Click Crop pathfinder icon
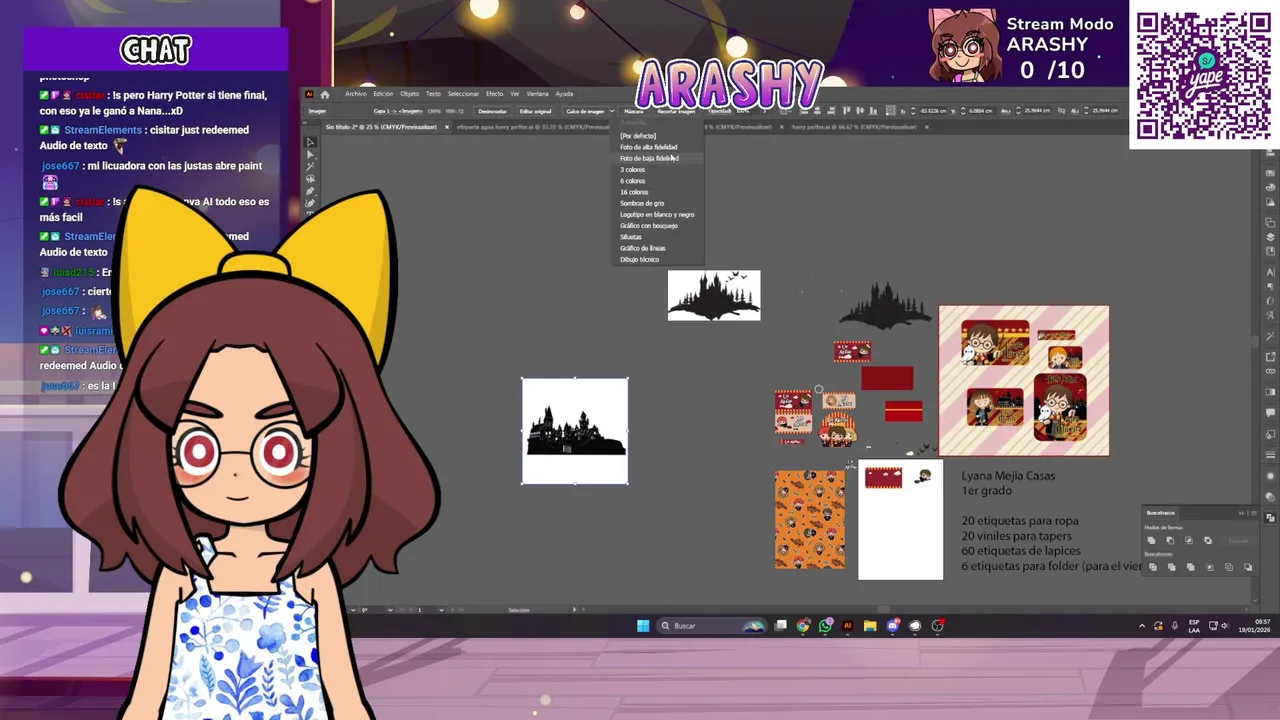This screenshot has height=720, width=1280. pos(1210,567)
